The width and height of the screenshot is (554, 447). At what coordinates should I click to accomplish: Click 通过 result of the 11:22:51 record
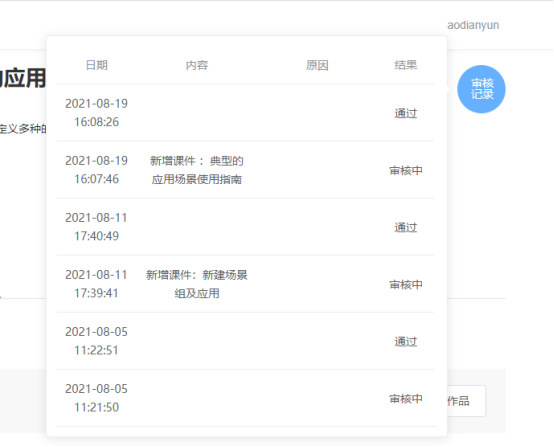[406, 342]
